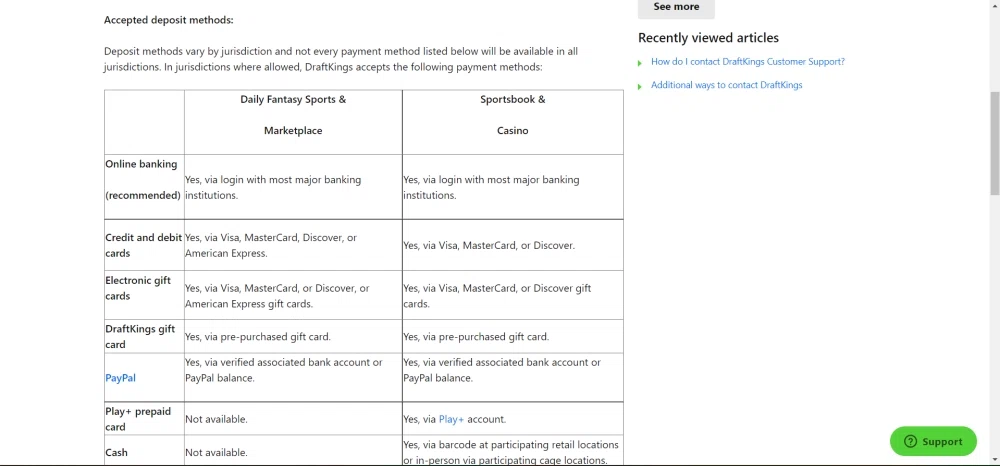Screen dimensions: 1000x466
Task: Select the 'Credit and debit cards' row label
Action: point(143,245)
